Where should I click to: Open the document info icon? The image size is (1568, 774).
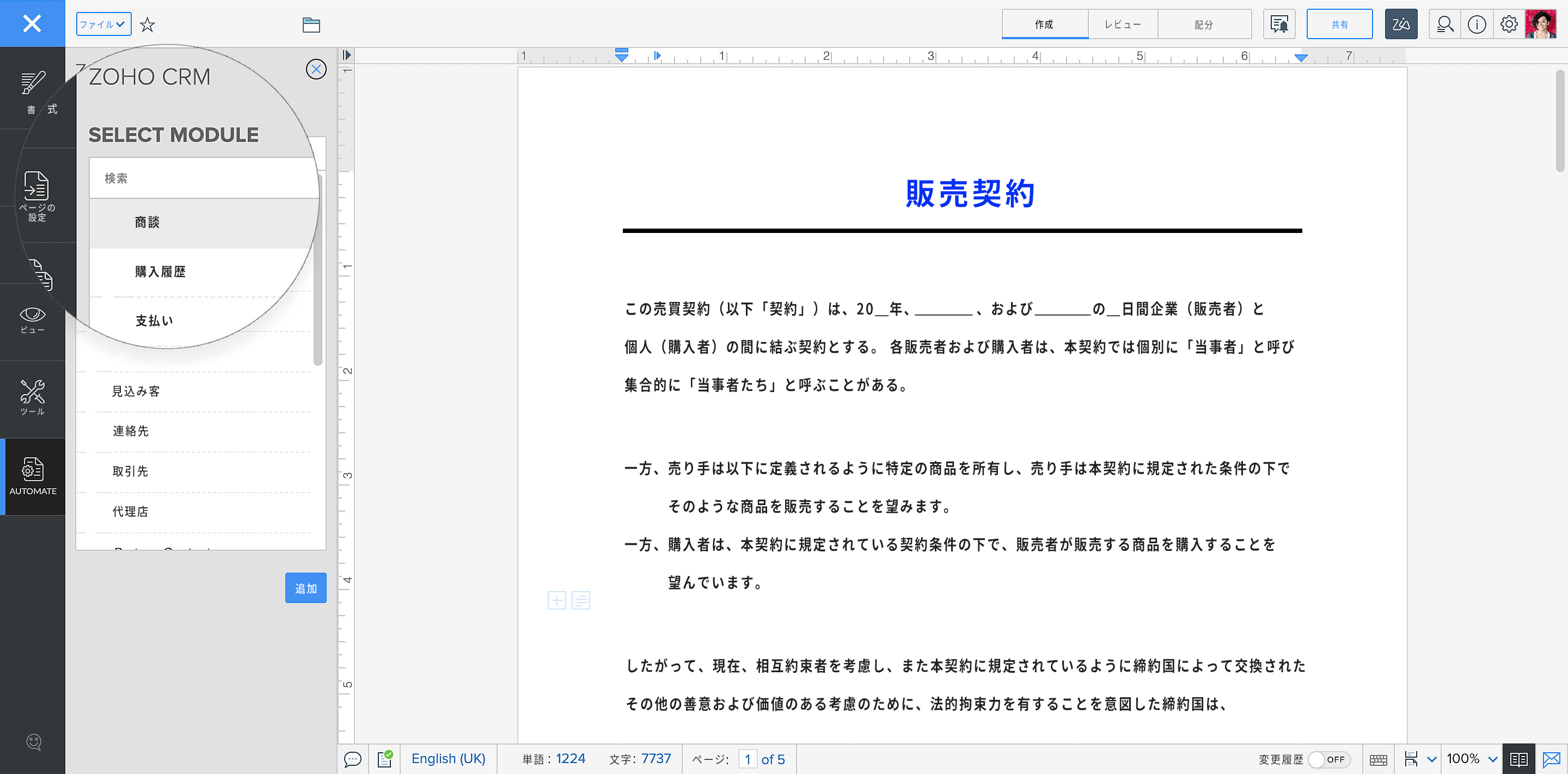click(1477, 24)
